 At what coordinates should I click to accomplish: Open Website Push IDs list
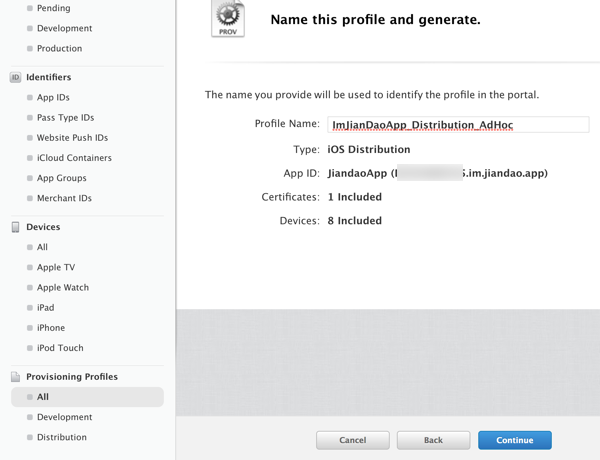click(72, 138)
